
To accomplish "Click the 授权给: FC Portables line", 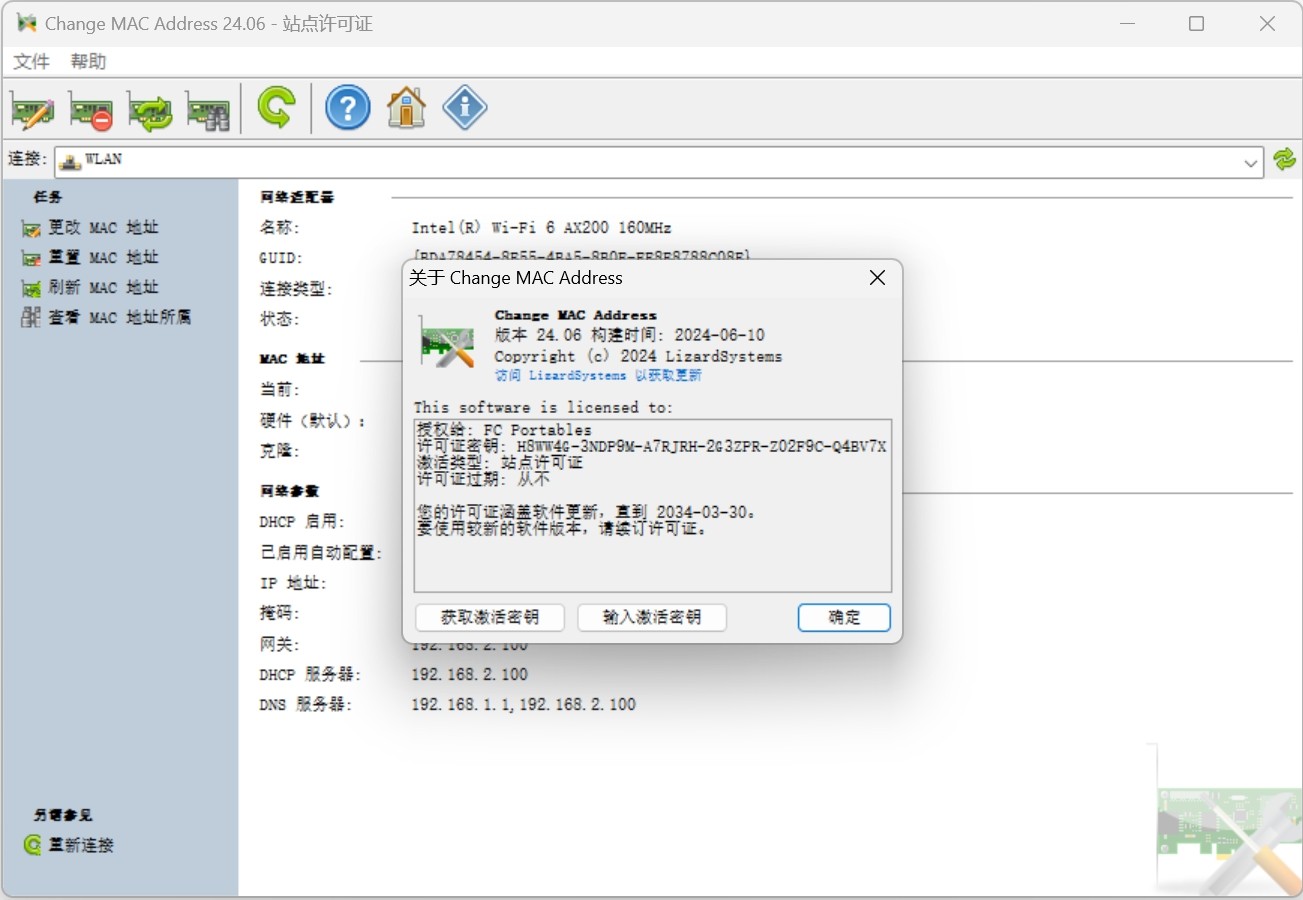I will [504, 430].
